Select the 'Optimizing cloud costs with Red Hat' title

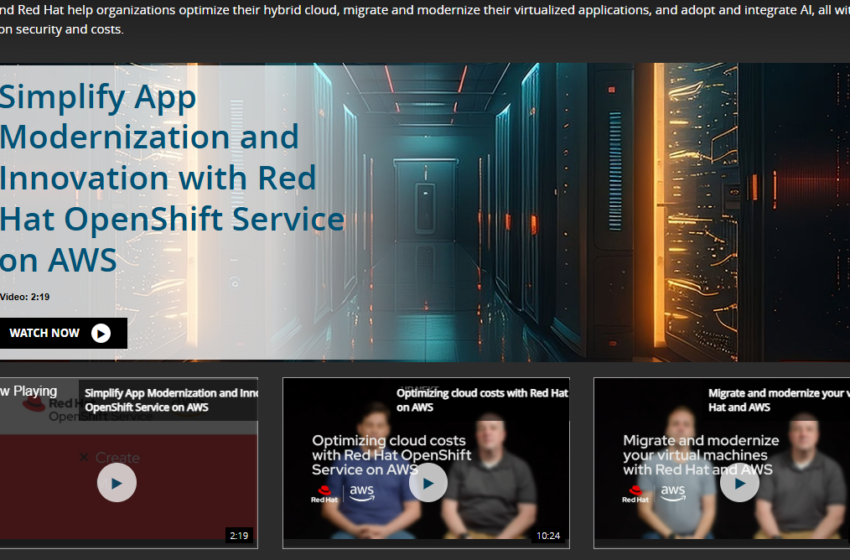482,400
